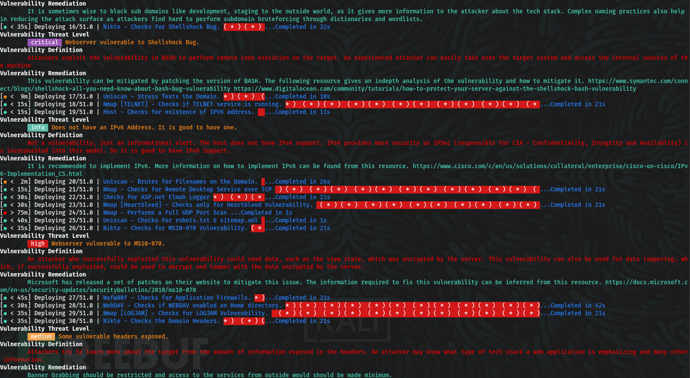Screen dimensions: 690x378
Task: Click the '< 2m' time estimate
Action: coord(19,181)
